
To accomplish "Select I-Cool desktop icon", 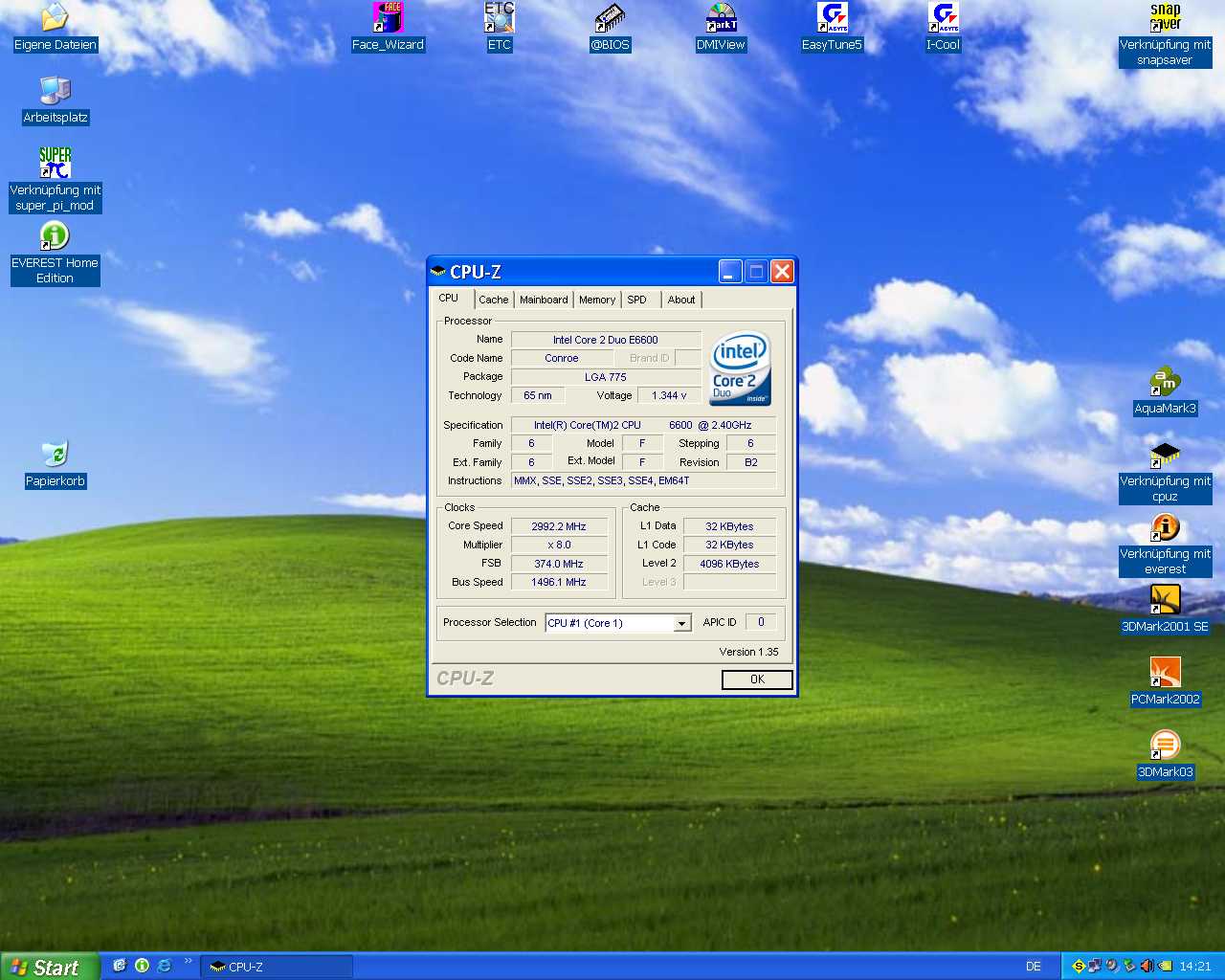I will point(943,17).
